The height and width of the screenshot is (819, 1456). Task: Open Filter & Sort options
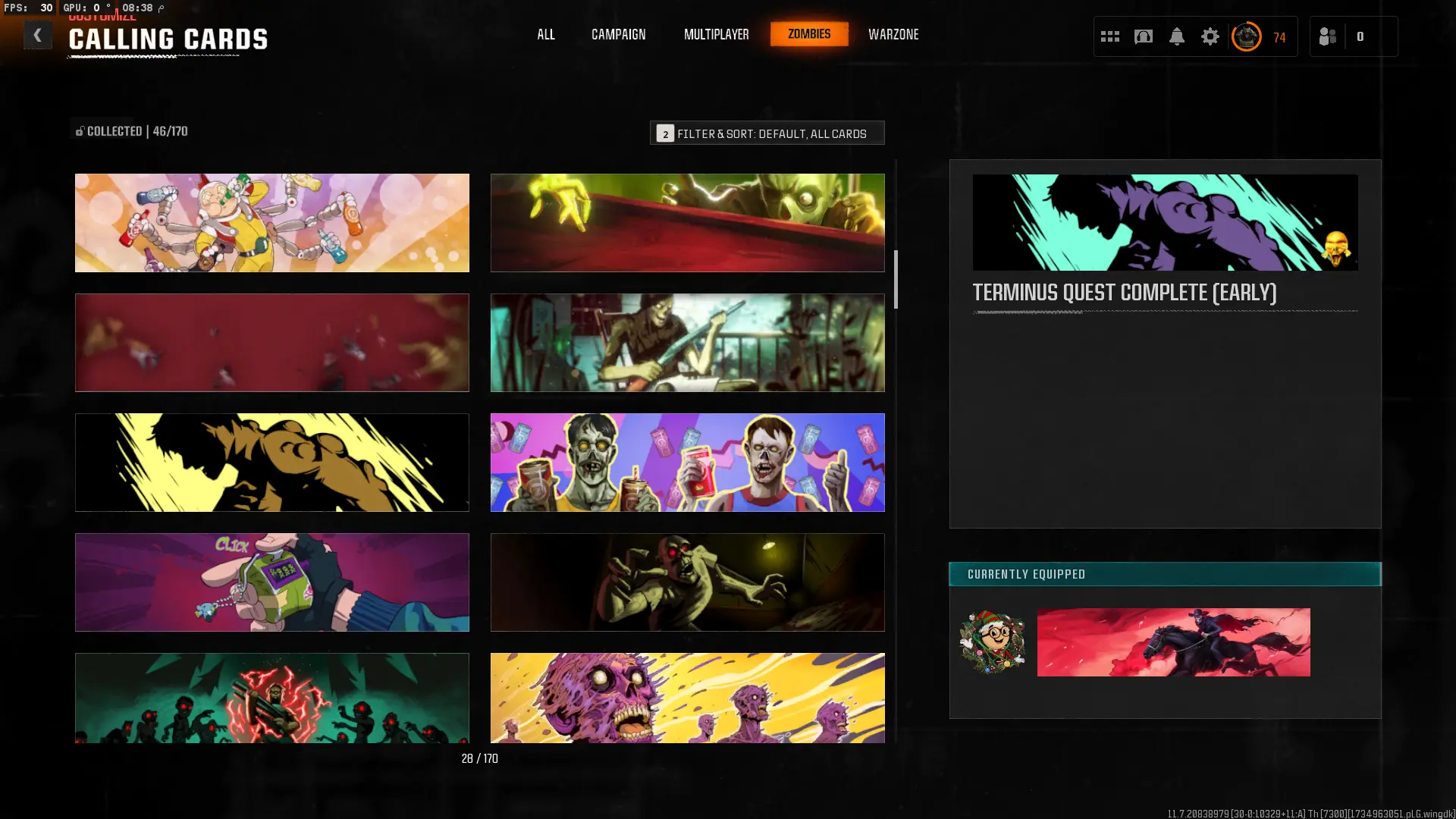point(767,133)
